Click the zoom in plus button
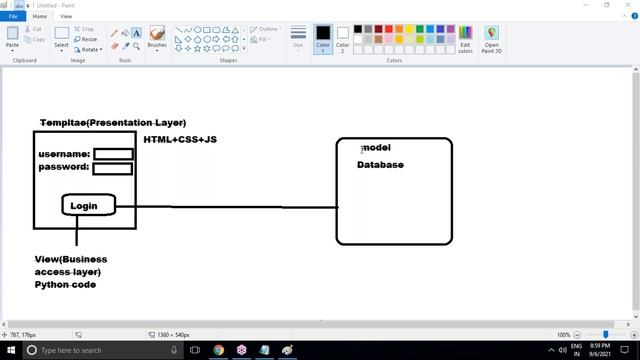 [x=634, y=335]
